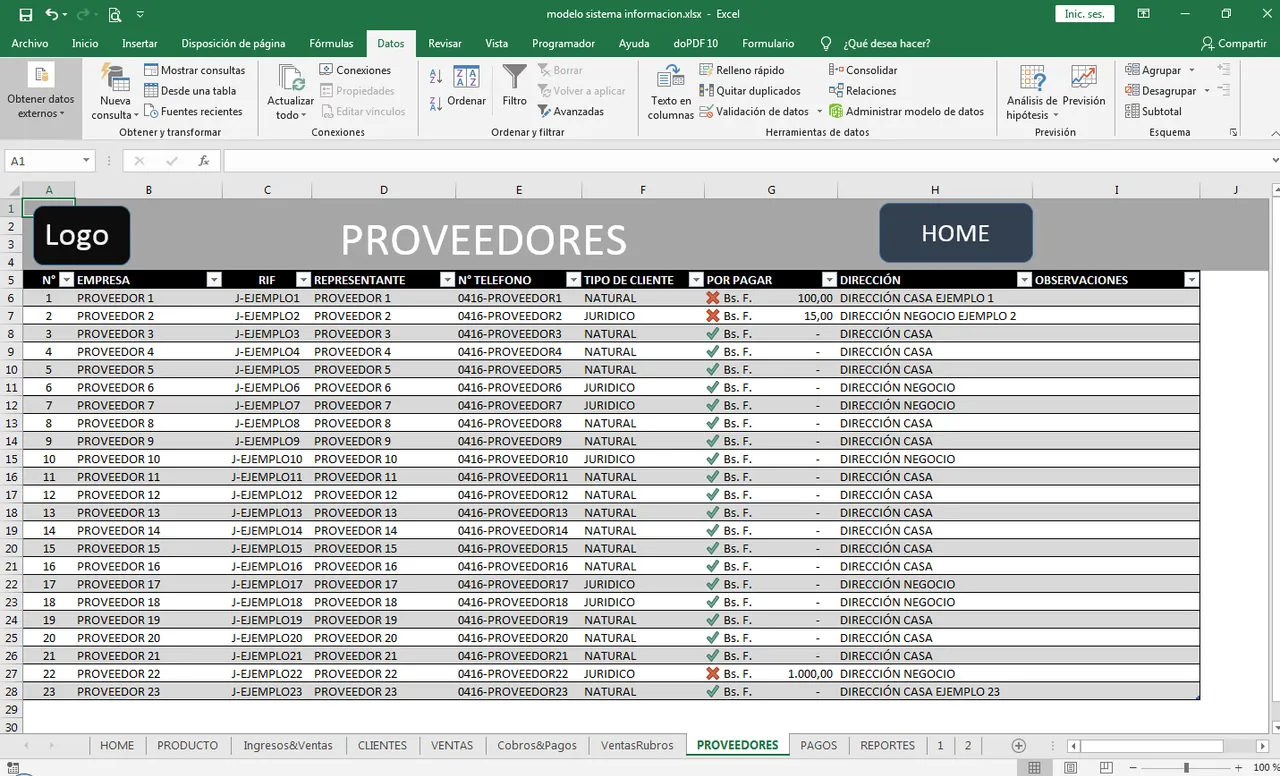The height and width of the screenshot is (776, 1280).
Task: Open the Archivo tab
Action: (30, 43)
